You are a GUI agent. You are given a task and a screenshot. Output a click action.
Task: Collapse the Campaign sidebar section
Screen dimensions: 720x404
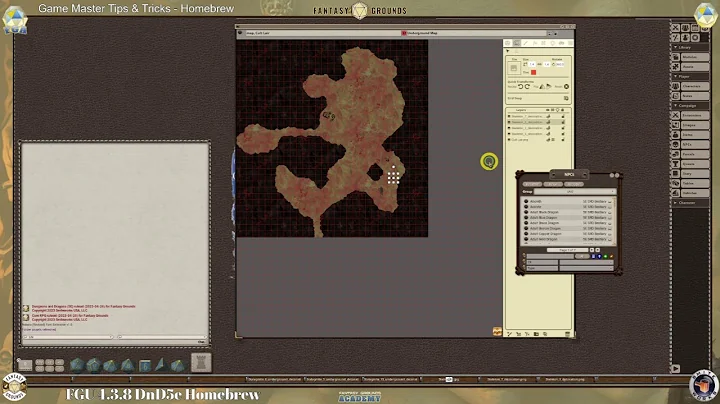pyautogui.click(x=675, y=106)
